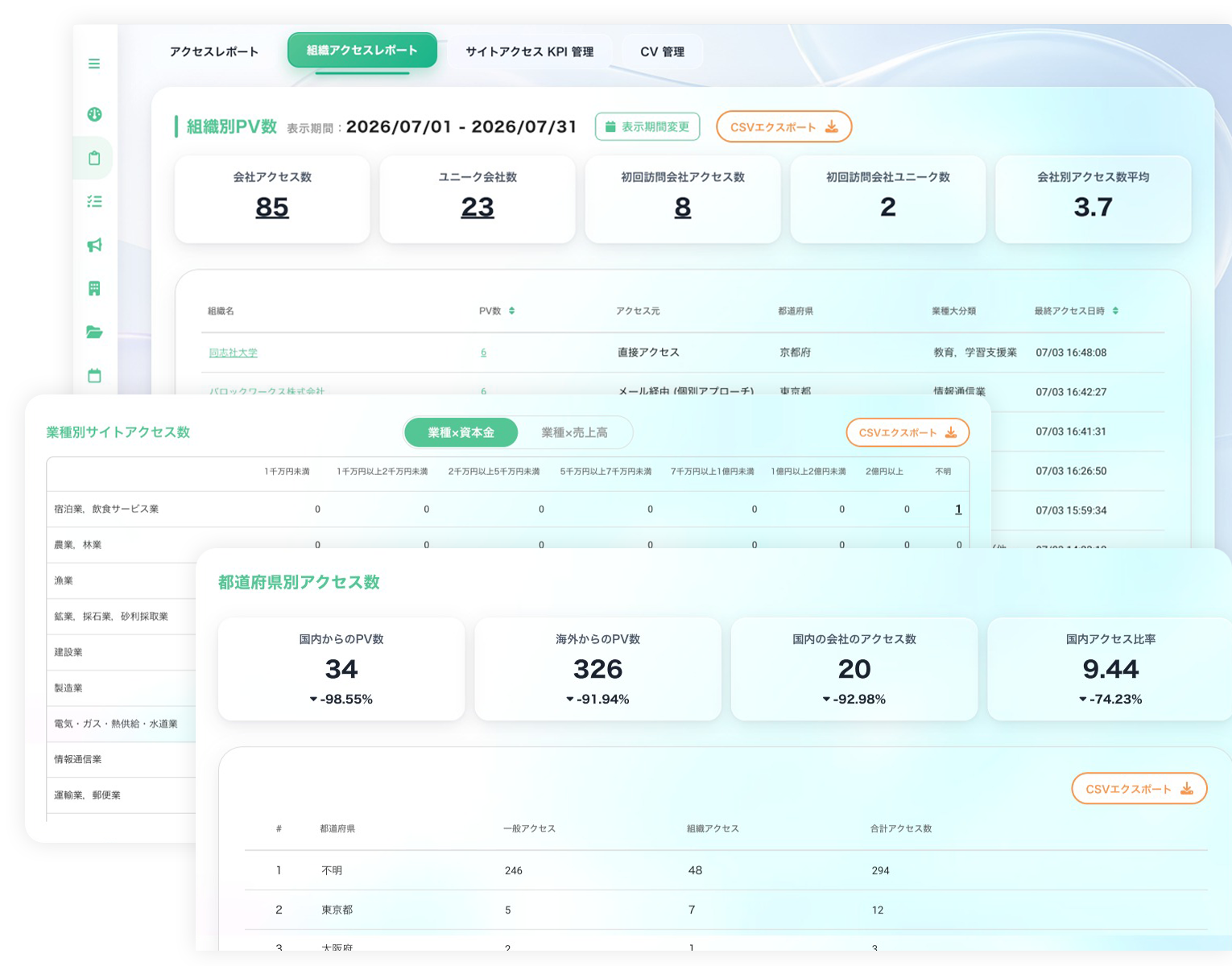Click the 組織アクセス column header
The width and height of the screenshot is (1232, 966).
[713, 828]
